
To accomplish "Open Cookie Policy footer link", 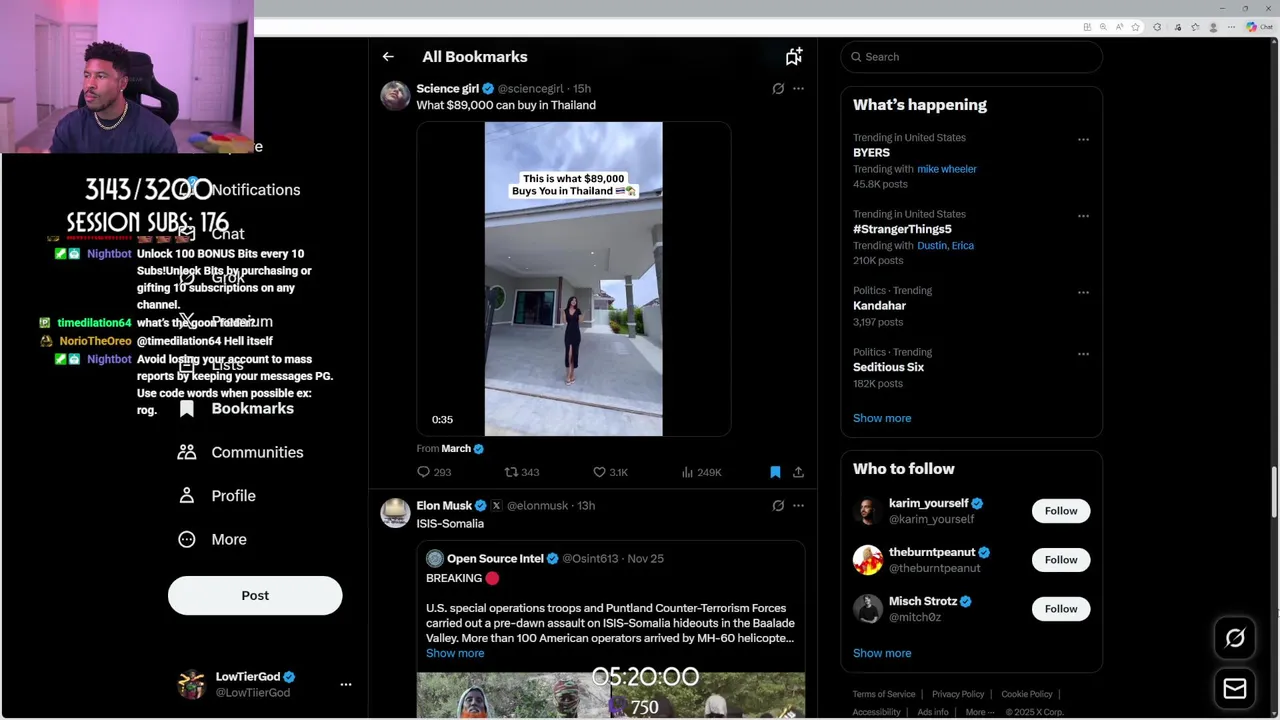I will click(x=1027, y=694).
